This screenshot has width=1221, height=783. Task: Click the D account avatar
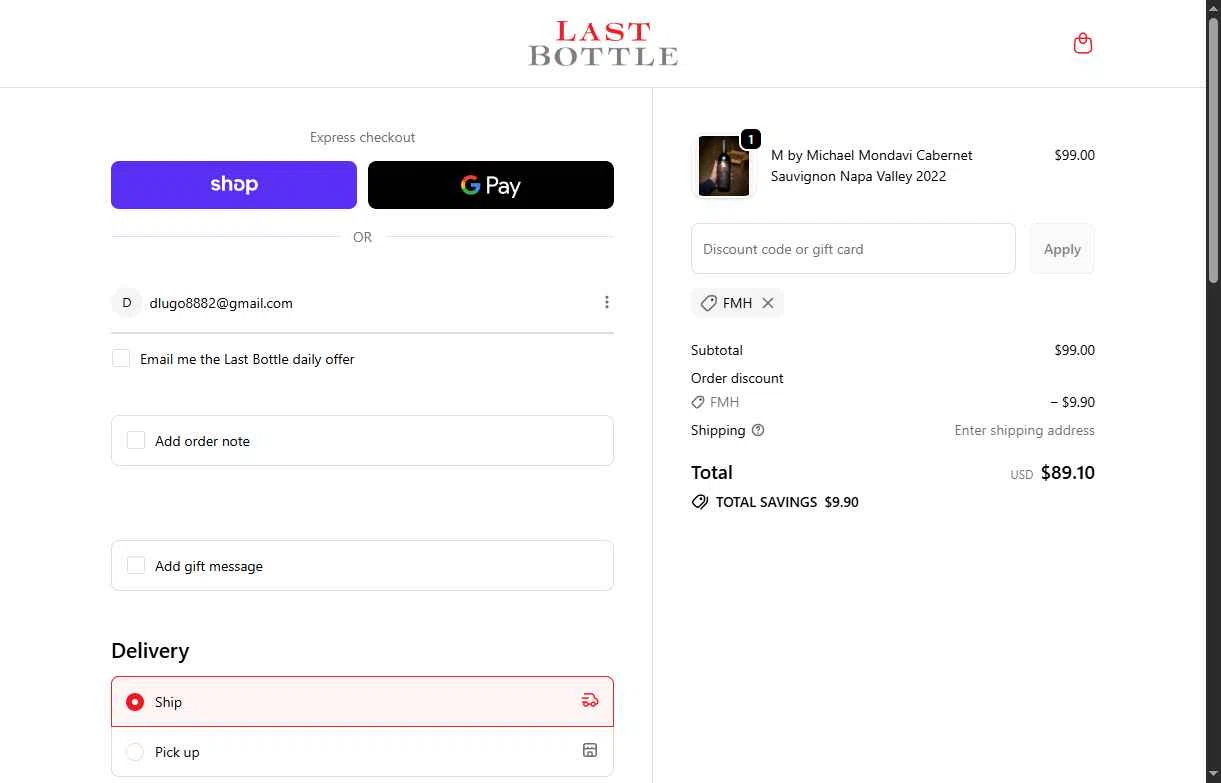click(126, 302)
